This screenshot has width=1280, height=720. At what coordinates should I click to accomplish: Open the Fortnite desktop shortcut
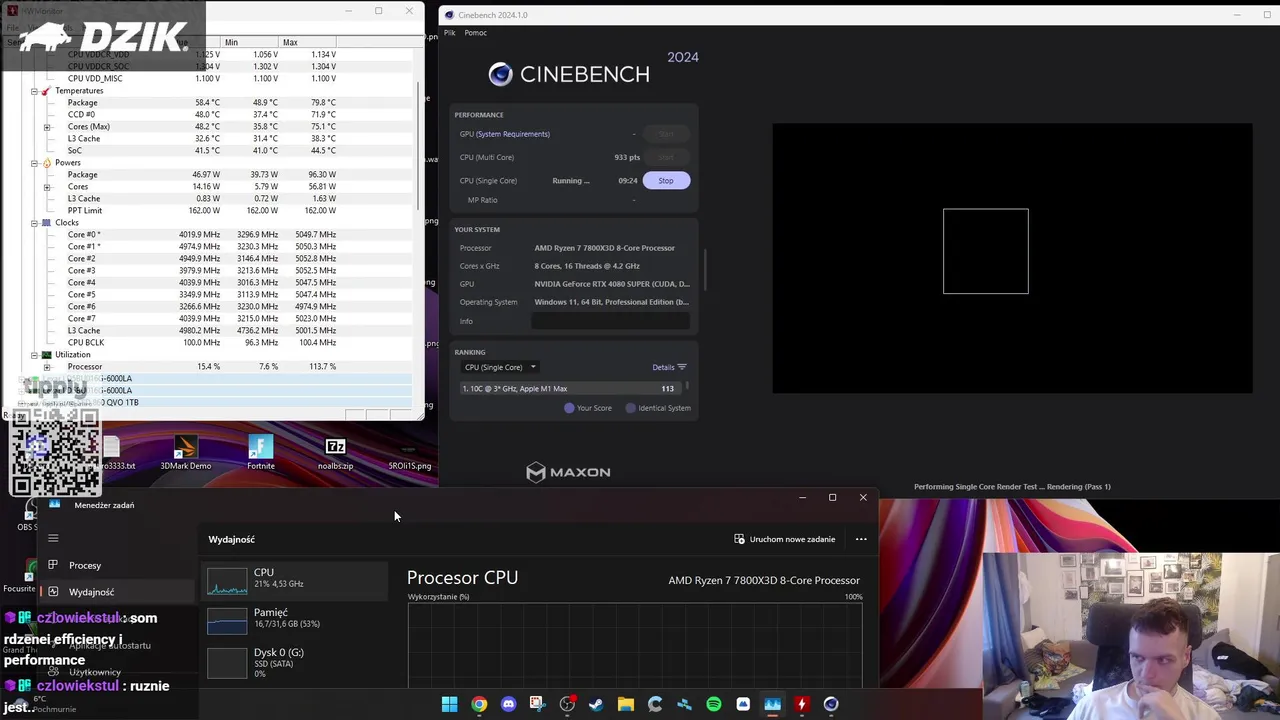tap(261, 452)
